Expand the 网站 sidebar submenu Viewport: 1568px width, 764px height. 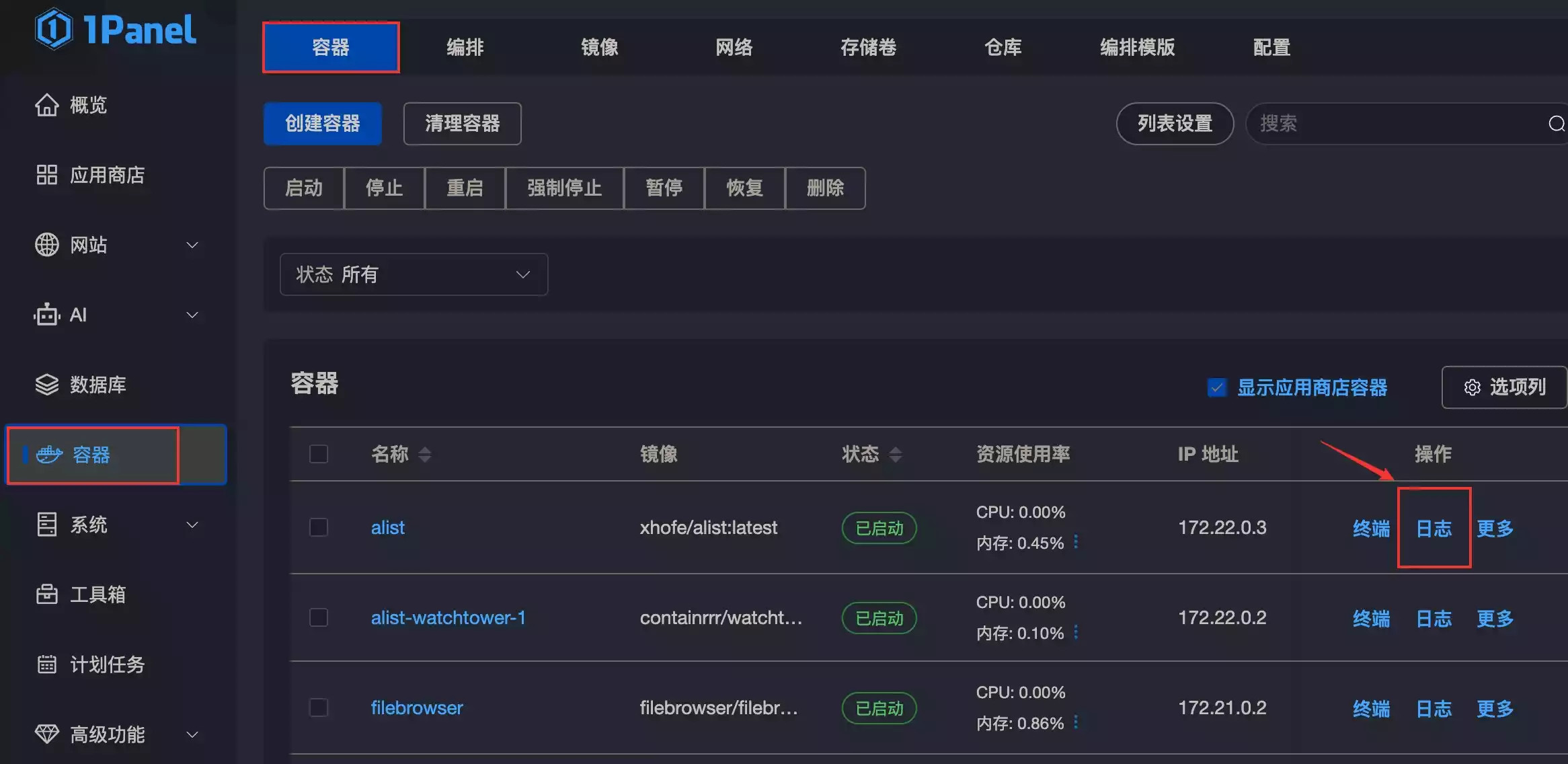pos(192,245)
